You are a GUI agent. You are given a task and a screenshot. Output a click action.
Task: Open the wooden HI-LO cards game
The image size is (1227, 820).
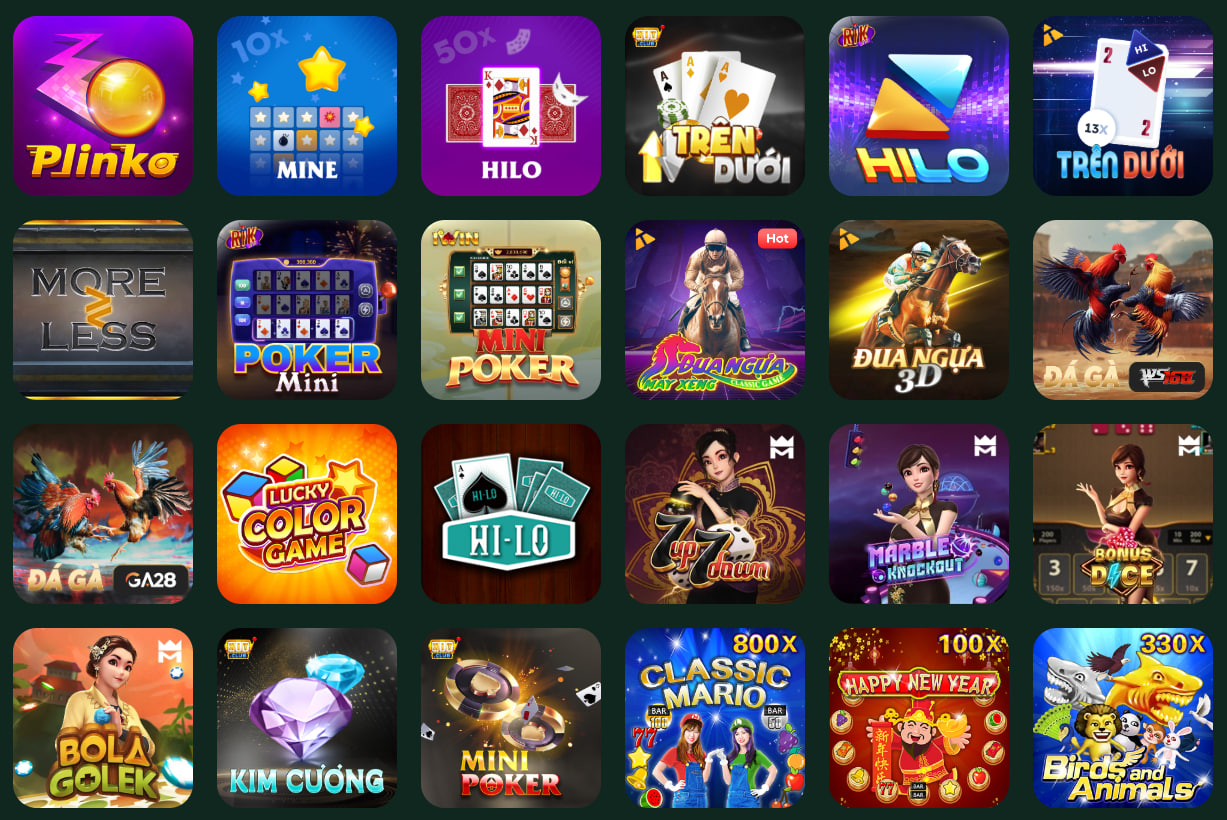point(511,514)
